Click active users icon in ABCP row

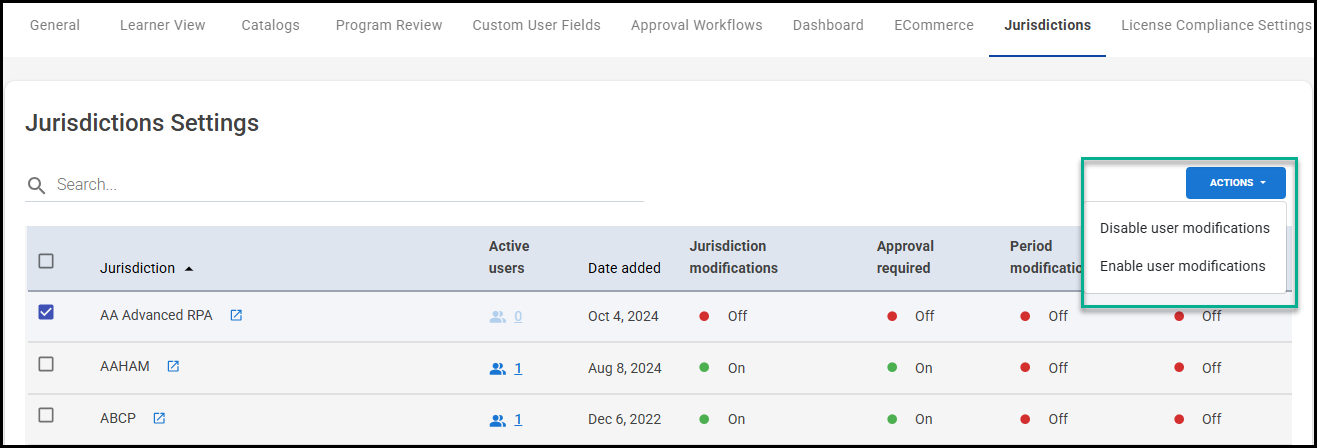click(x=498, y=420)
